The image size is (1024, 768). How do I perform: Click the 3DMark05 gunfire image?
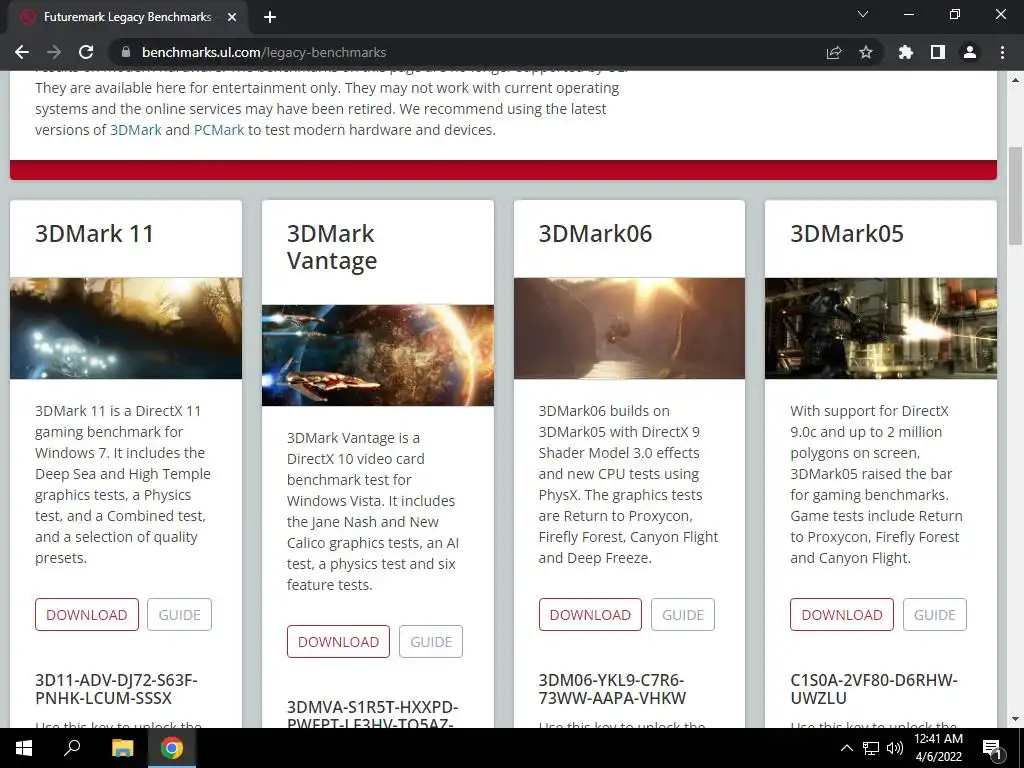pyautogui.click(x=881, y=328)
